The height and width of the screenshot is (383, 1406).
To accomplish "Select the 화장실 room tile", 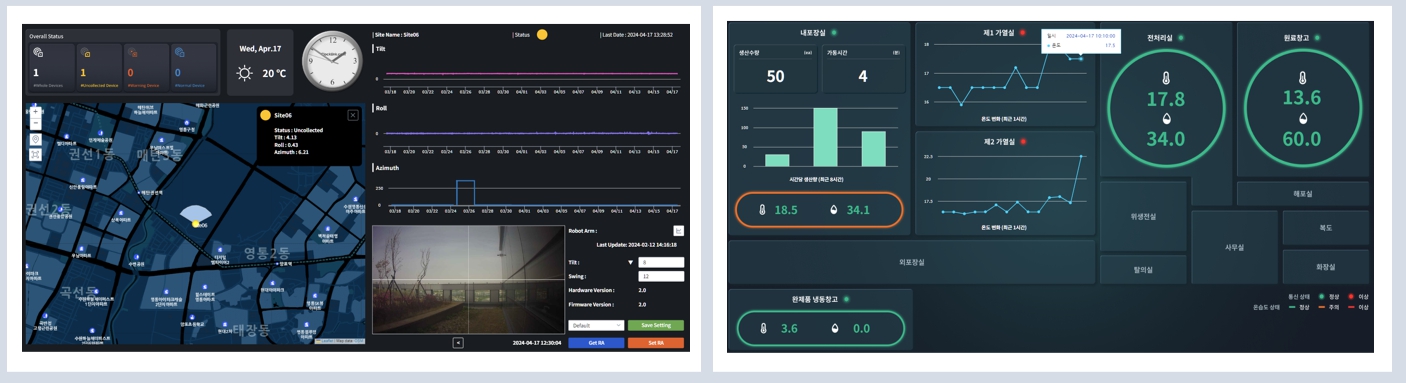I will (x=1325, y=267).
